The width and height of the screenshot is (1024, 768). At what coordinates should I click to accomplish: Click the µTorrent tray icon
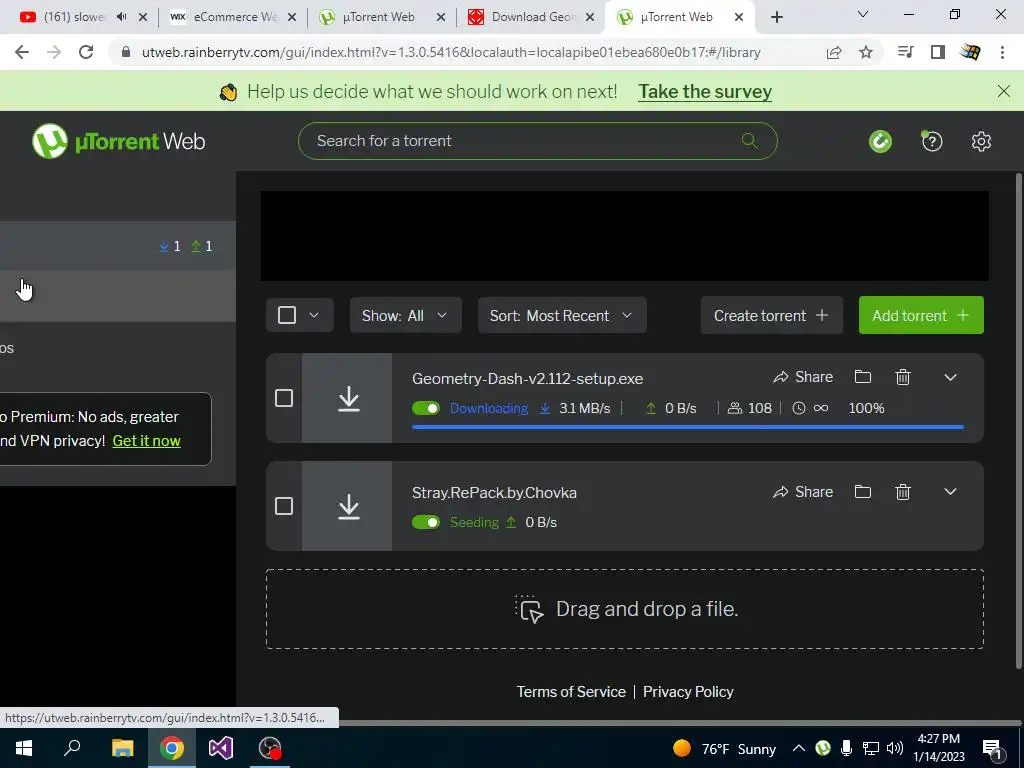tap(822, 748)
